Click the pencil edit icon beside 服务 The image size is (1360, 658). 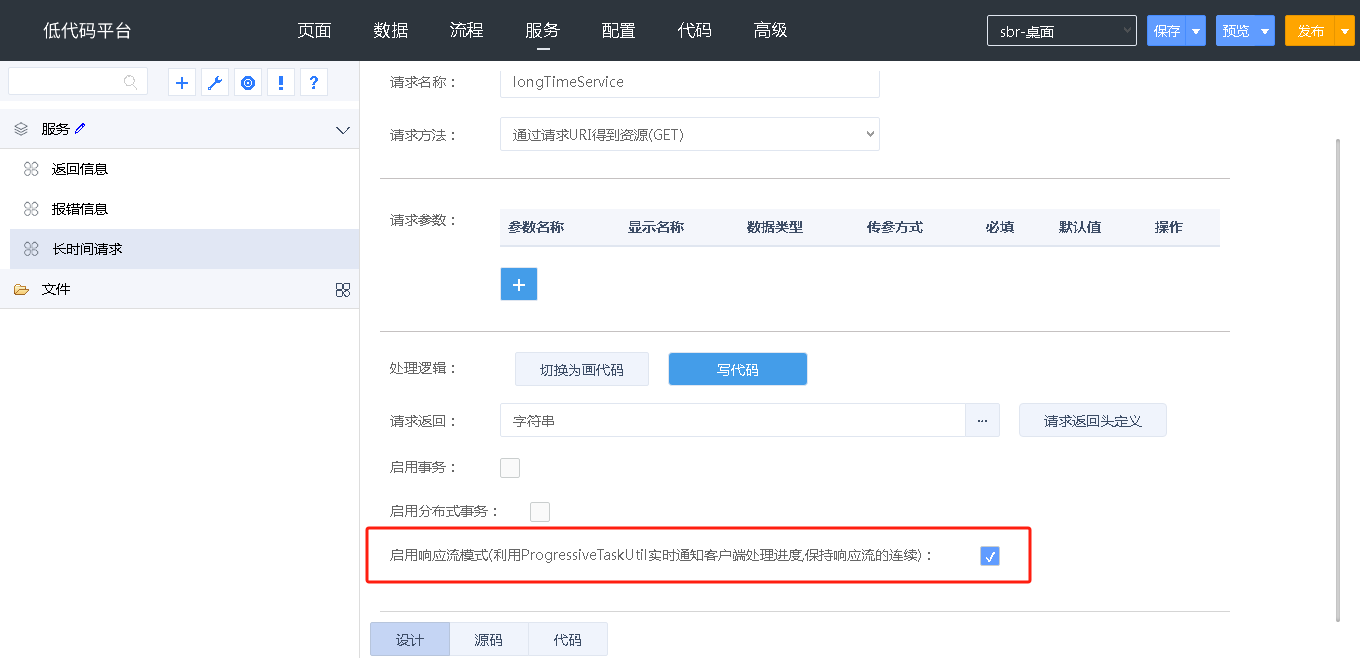[81, 128]
